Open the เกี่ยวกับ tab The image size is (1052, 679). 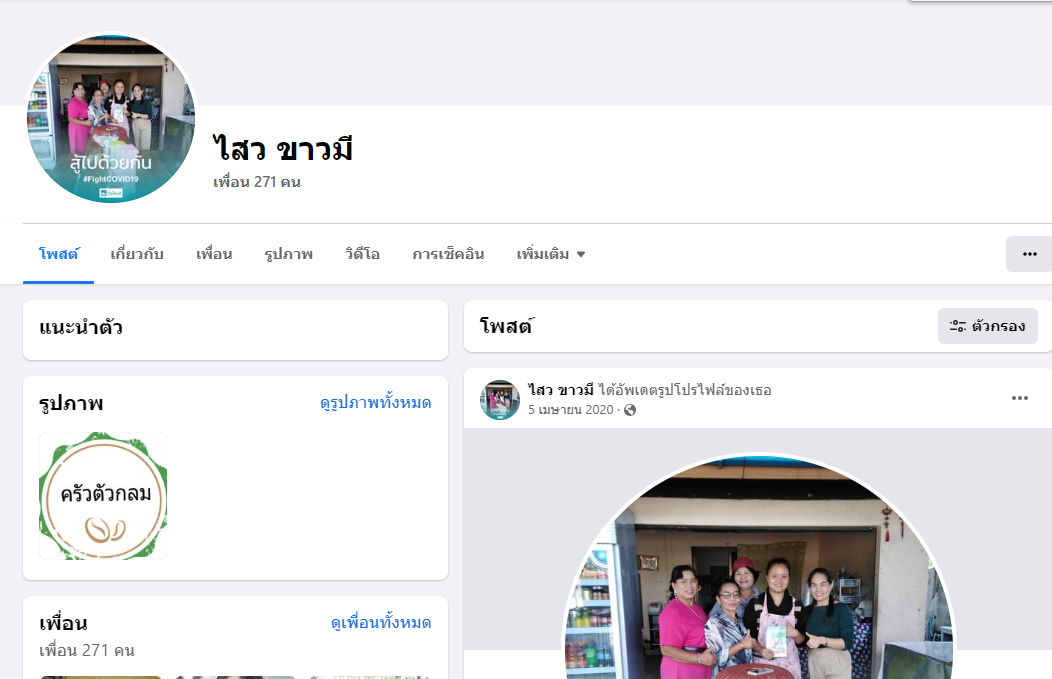coord(137,254)
